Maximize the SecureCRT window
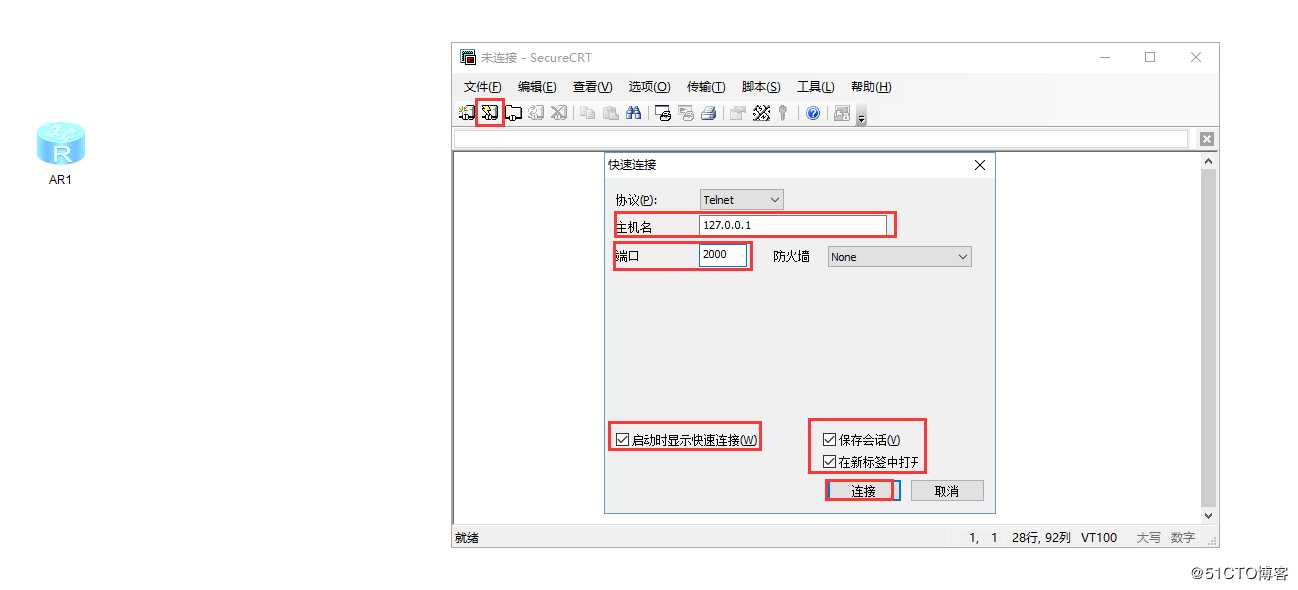The image size is (1298, 590). tap(1150, 58)
